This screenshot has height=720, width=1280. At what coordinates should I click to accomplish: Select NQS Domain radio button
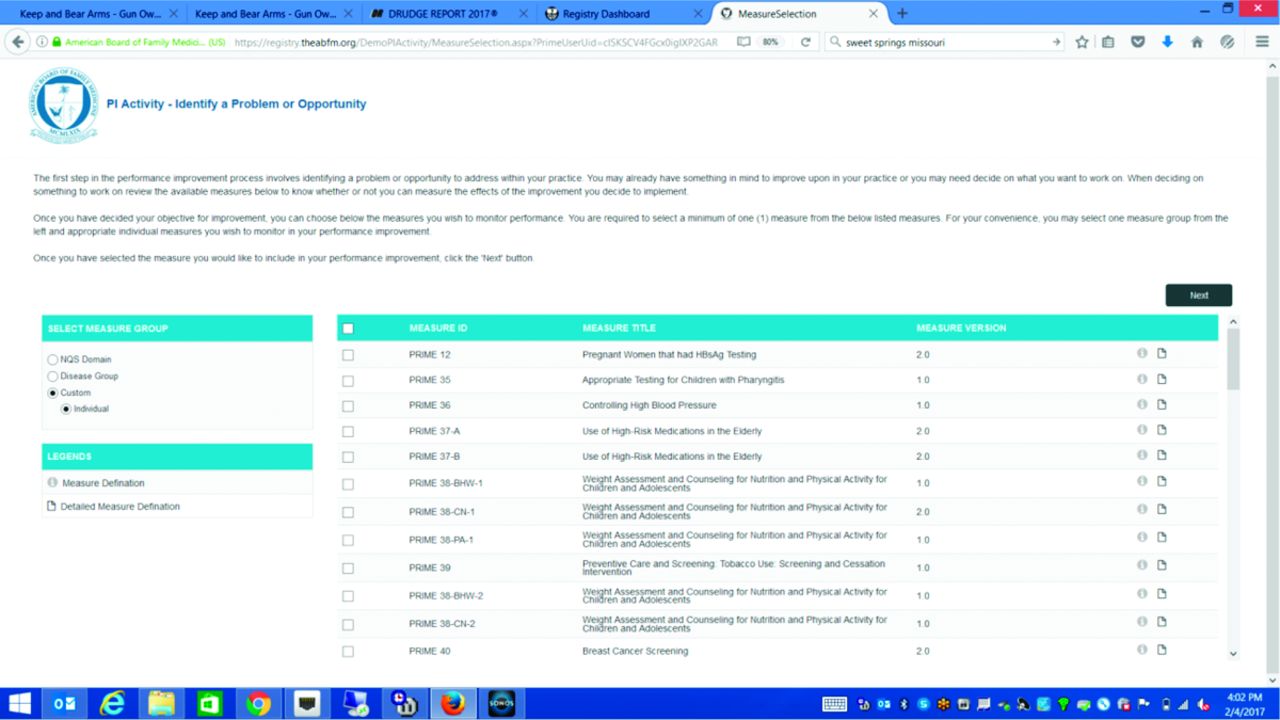click(52, 359)
